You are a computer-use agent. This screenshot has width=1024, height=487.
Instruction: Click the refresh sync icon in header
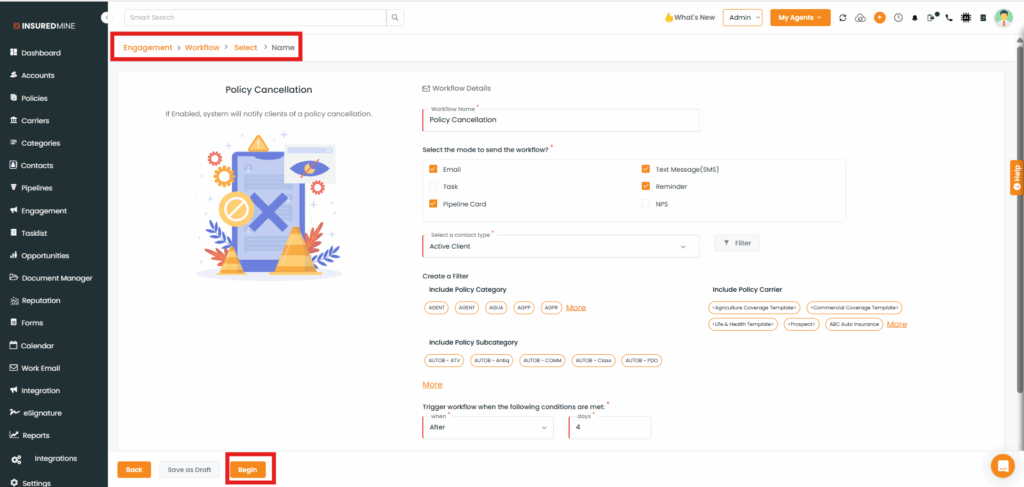843,17
